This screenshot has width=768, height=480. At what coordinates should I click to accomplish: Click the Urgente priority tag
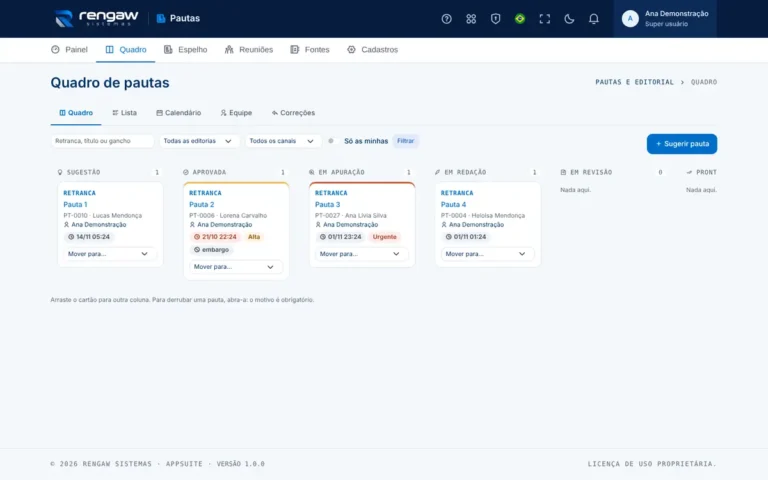pyautogui.click(x=384, y=237)
